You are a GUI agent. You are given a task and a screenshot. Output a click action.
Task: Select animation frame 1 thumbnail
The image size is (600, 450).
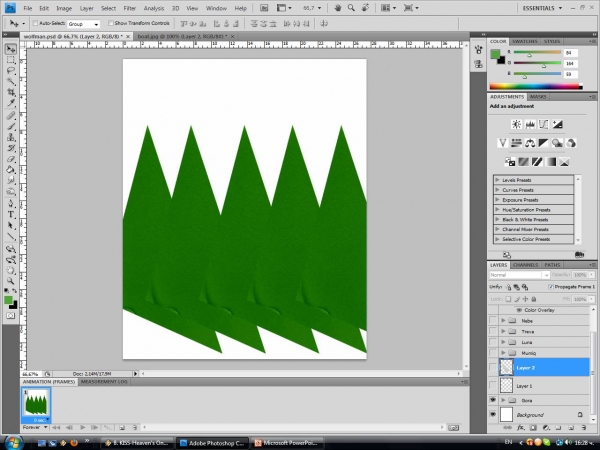[36, 405]
